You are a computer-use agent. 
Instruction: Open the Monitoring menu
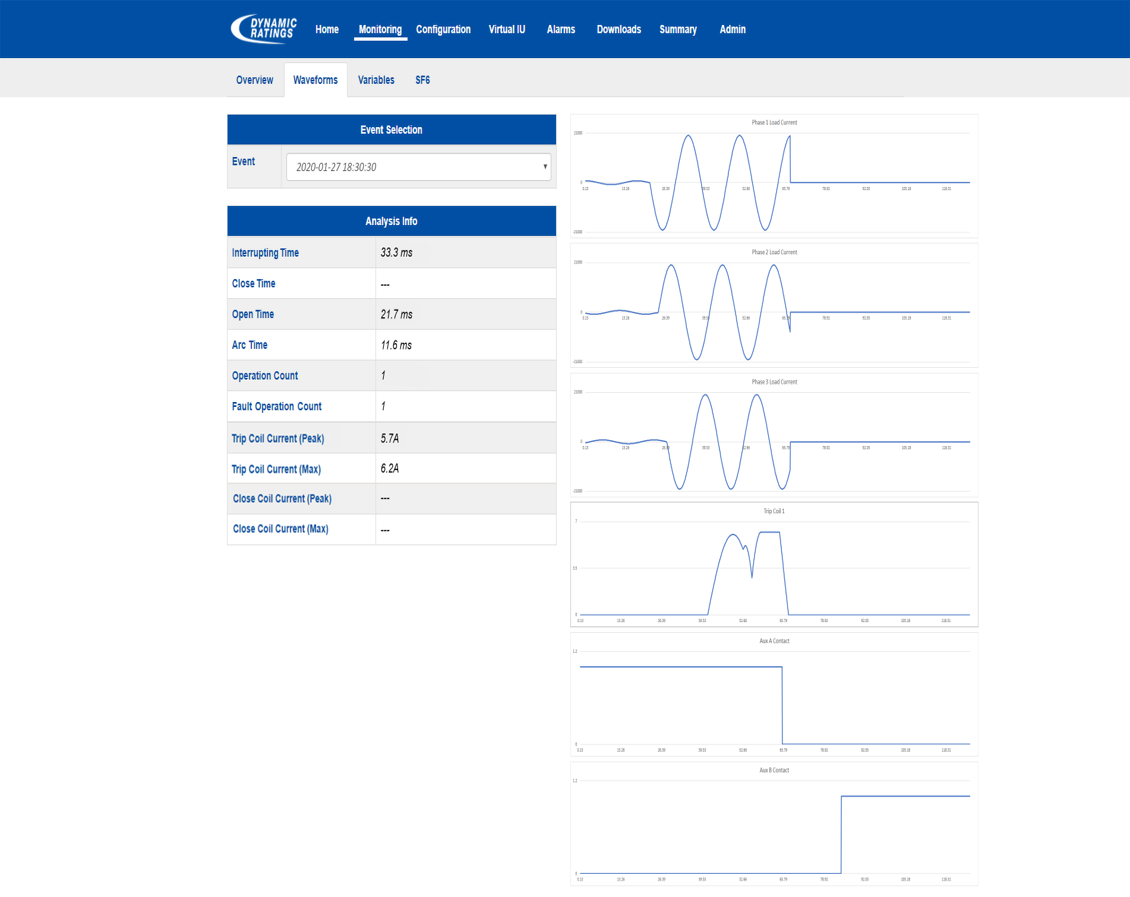coord(380,29)
